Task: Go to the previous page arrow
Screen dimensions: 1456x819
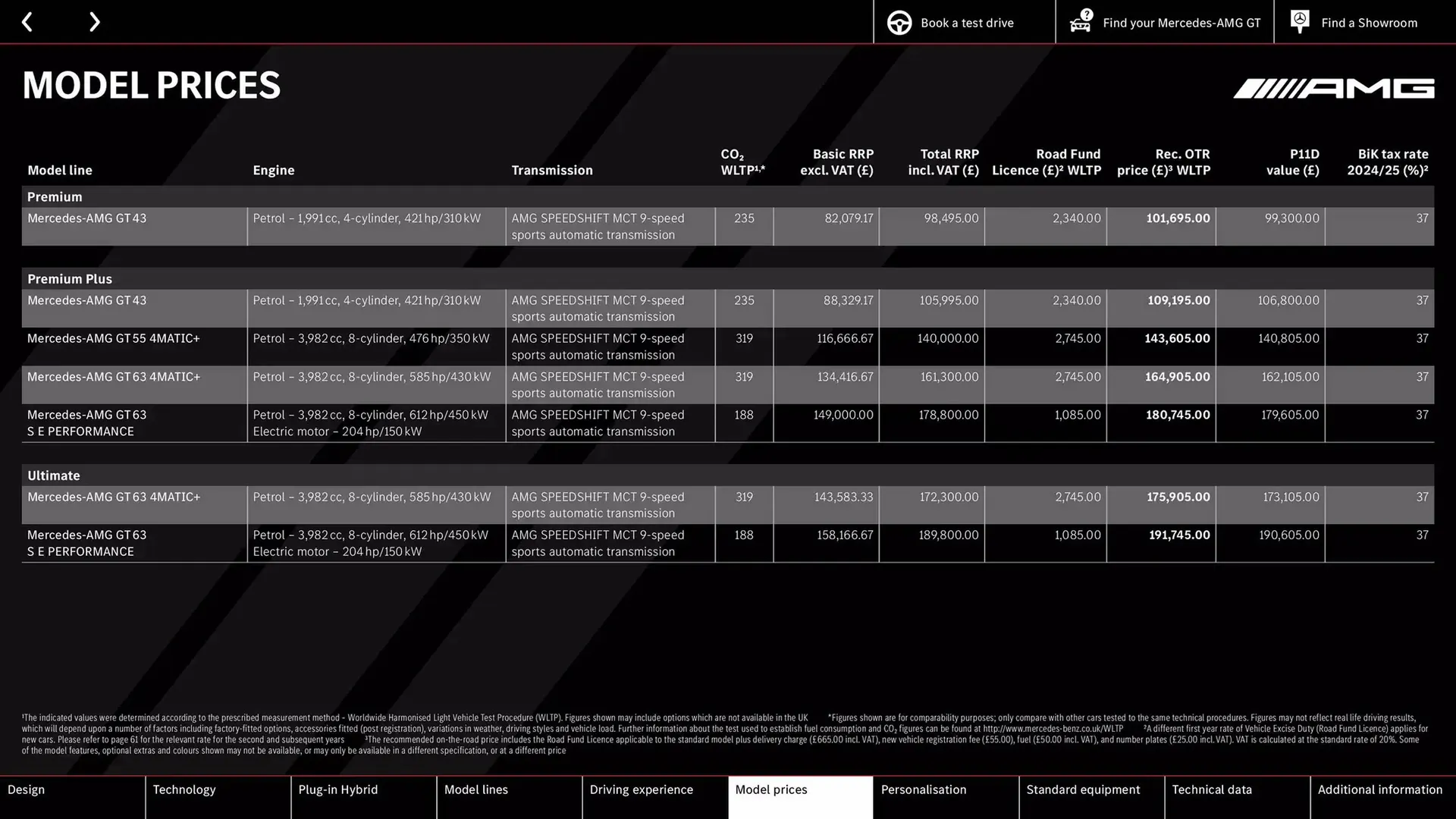Action: click(x=27, y=22)
